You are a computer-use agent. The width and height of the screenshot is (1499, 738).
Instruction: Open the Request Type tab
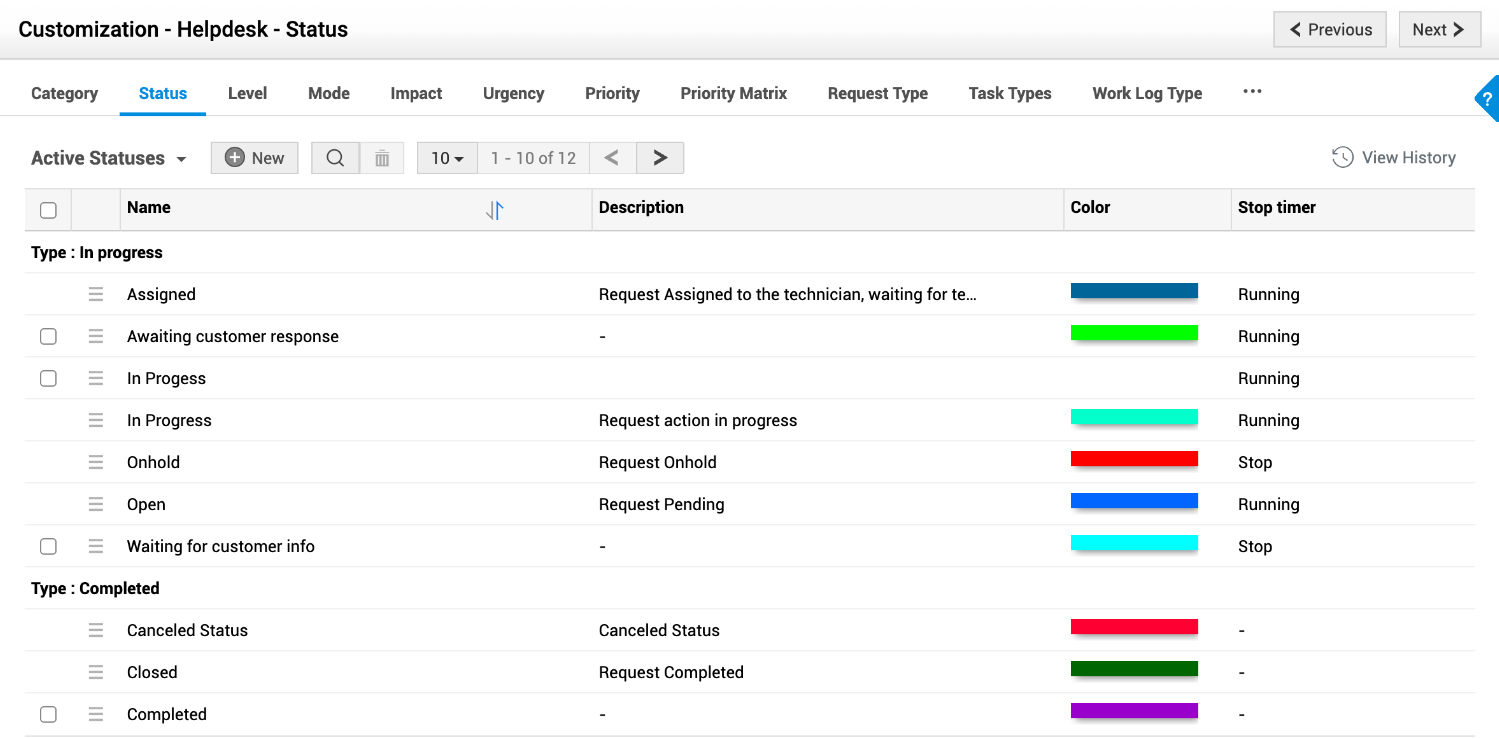(877, 93)
